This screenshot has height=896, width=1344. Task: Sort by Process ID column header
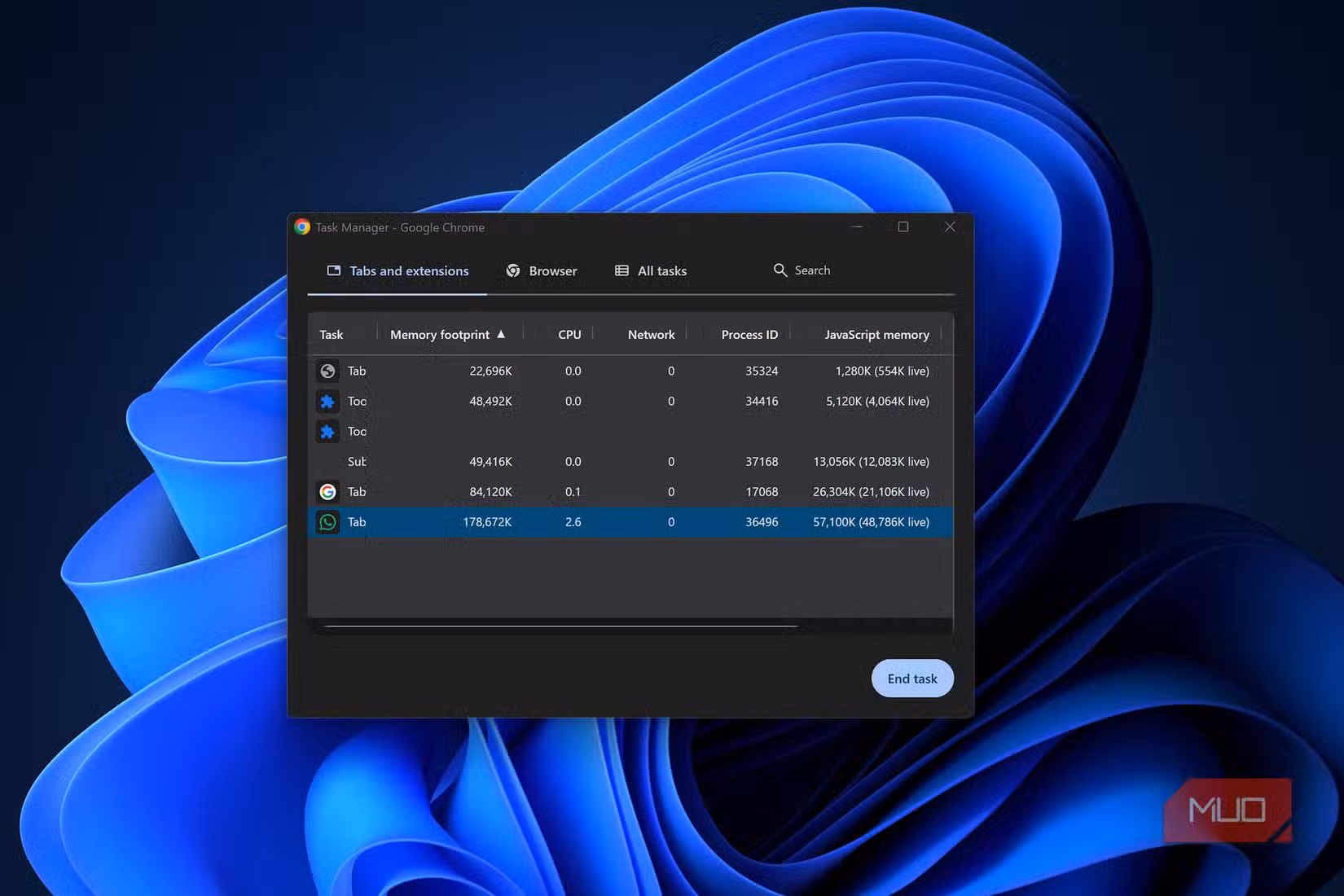749,335
